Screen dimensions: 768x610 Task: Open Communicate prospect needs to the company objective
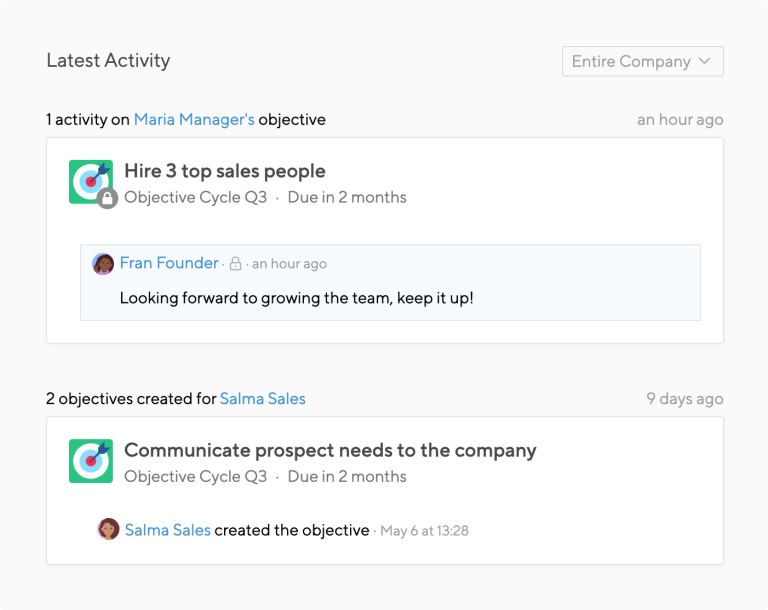point(330,450)
